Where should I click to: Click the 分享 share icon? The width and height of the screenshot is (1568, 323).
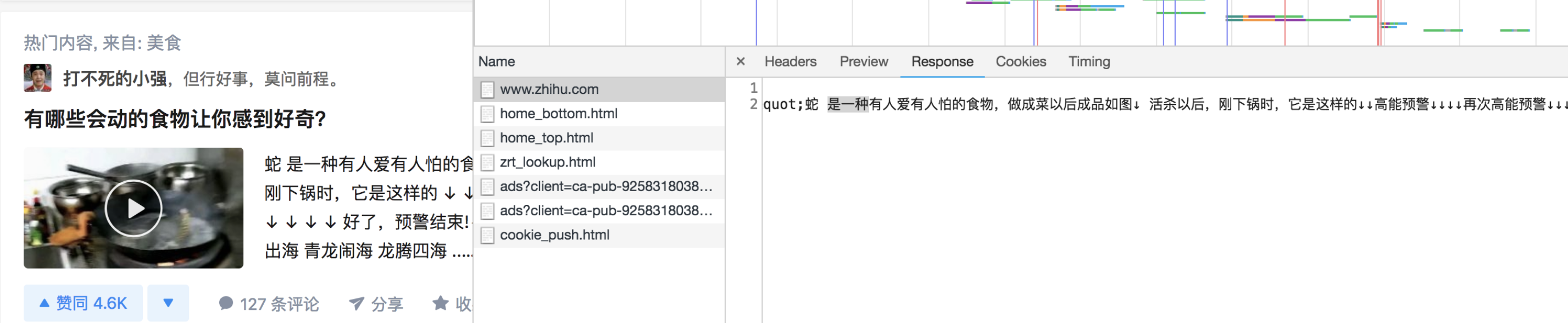coord(357,304)
